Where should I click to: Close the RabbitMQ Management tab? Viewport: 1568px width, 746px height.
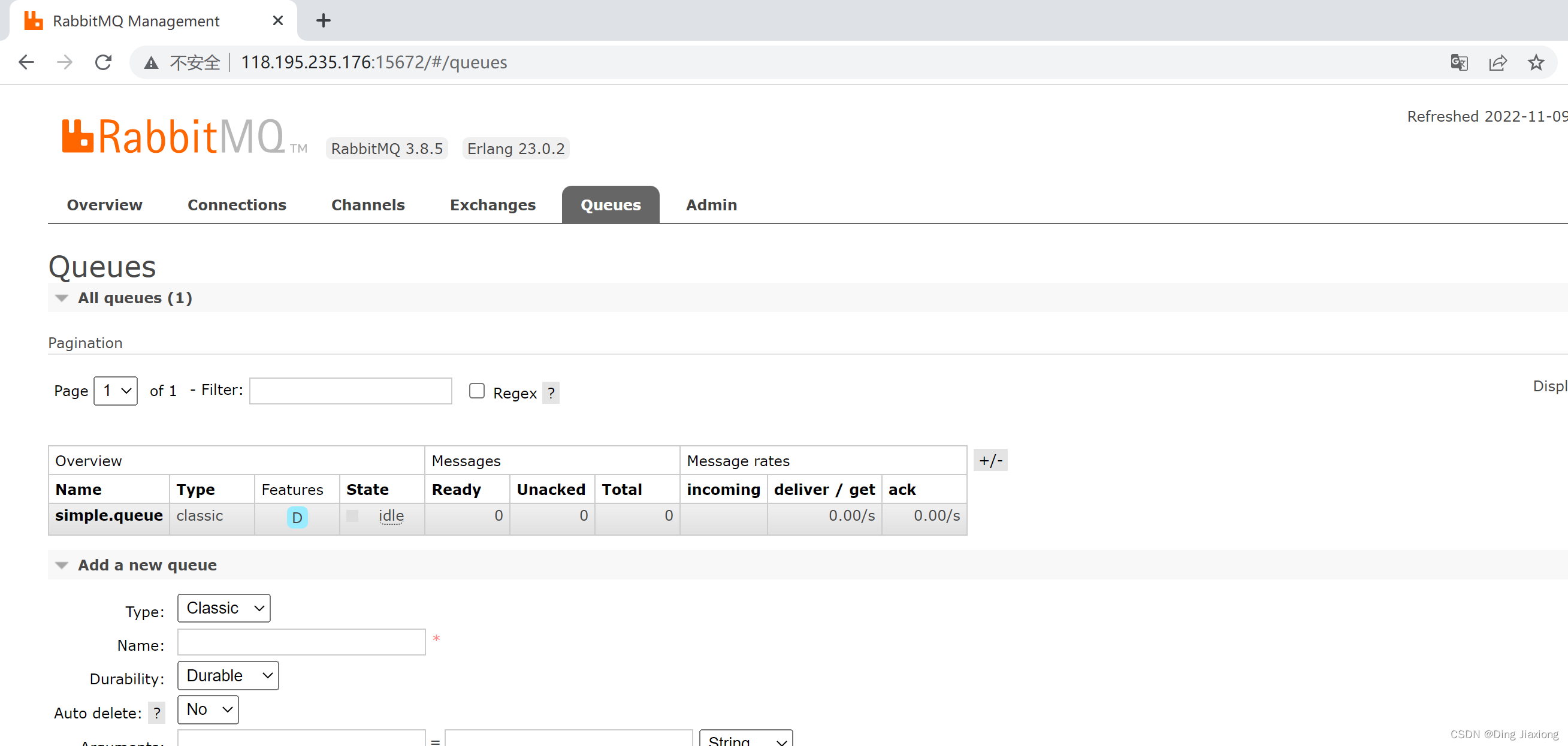pyautogui.click(x=277, y=21)
